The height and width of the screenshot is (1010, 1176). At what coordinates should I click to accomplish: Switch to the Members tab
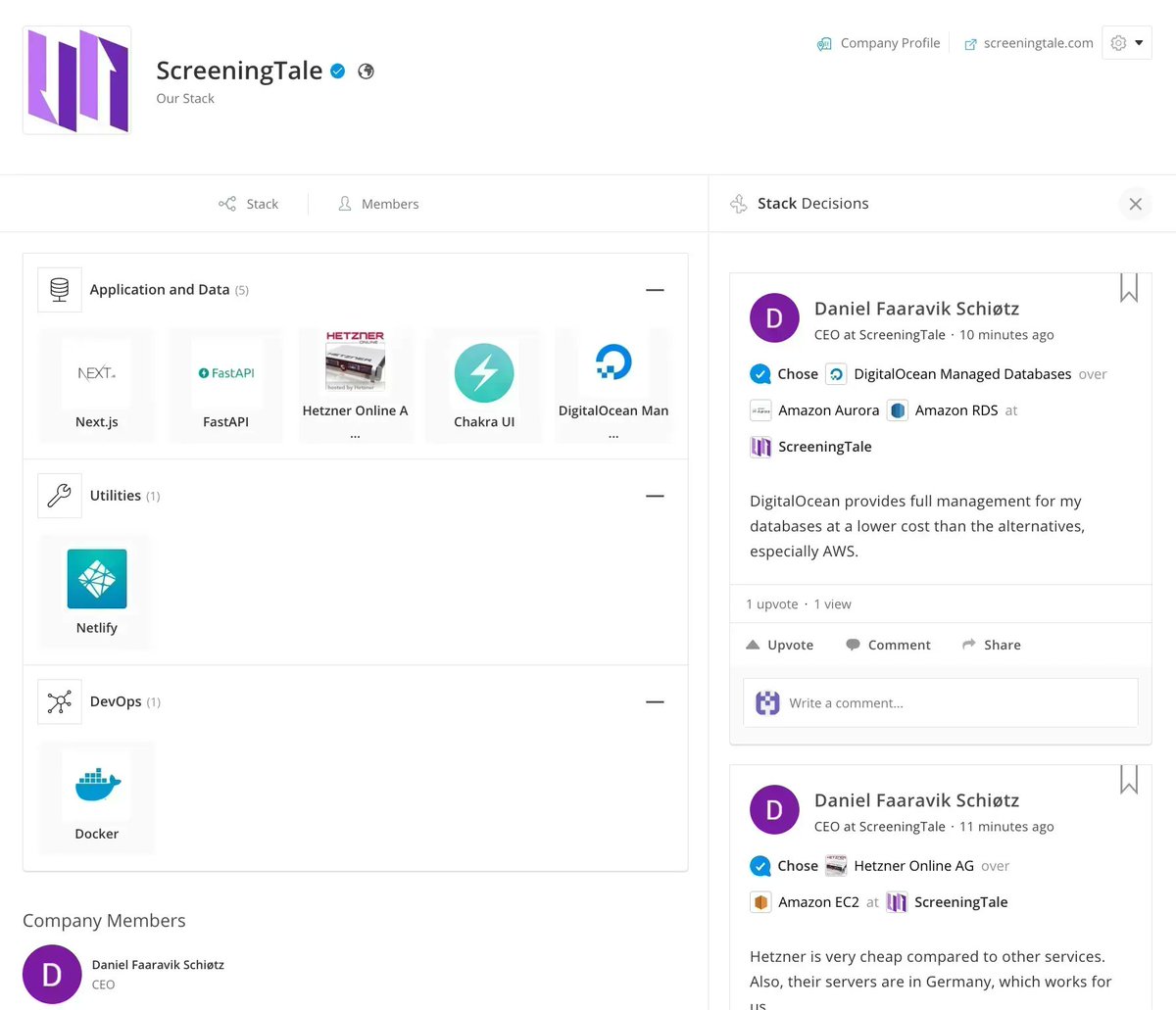click(378, 204)
